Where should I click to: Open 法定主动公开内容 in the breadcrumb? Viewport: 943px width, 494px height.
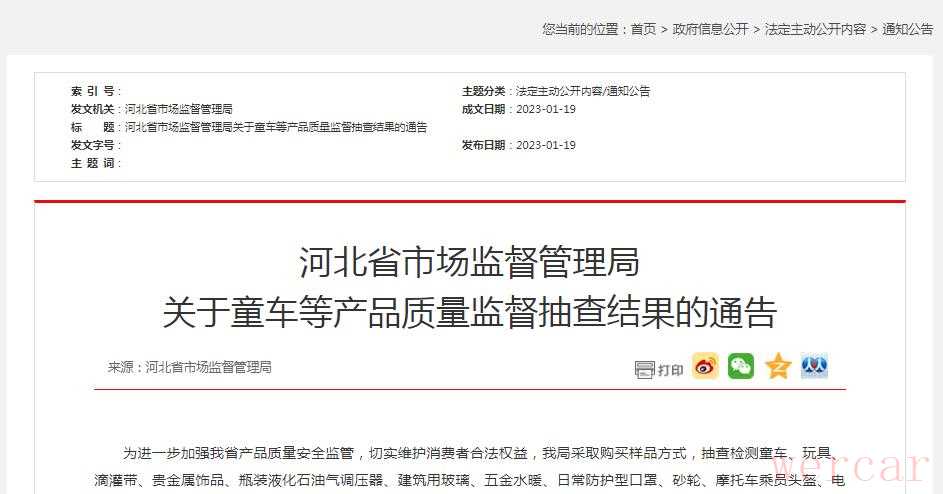816,29
